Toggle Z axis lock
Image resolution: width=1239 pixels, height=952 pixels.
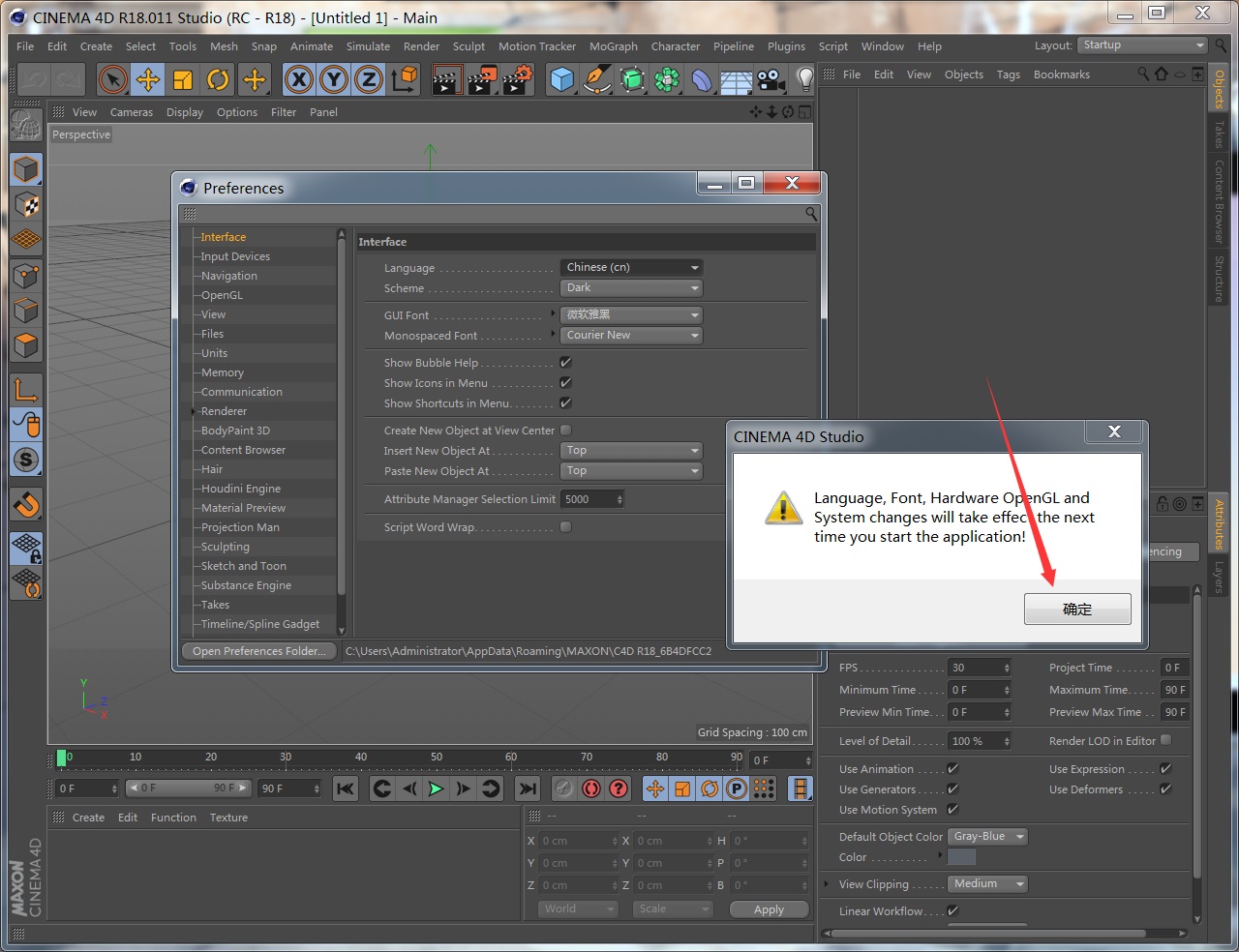[369, 79]
